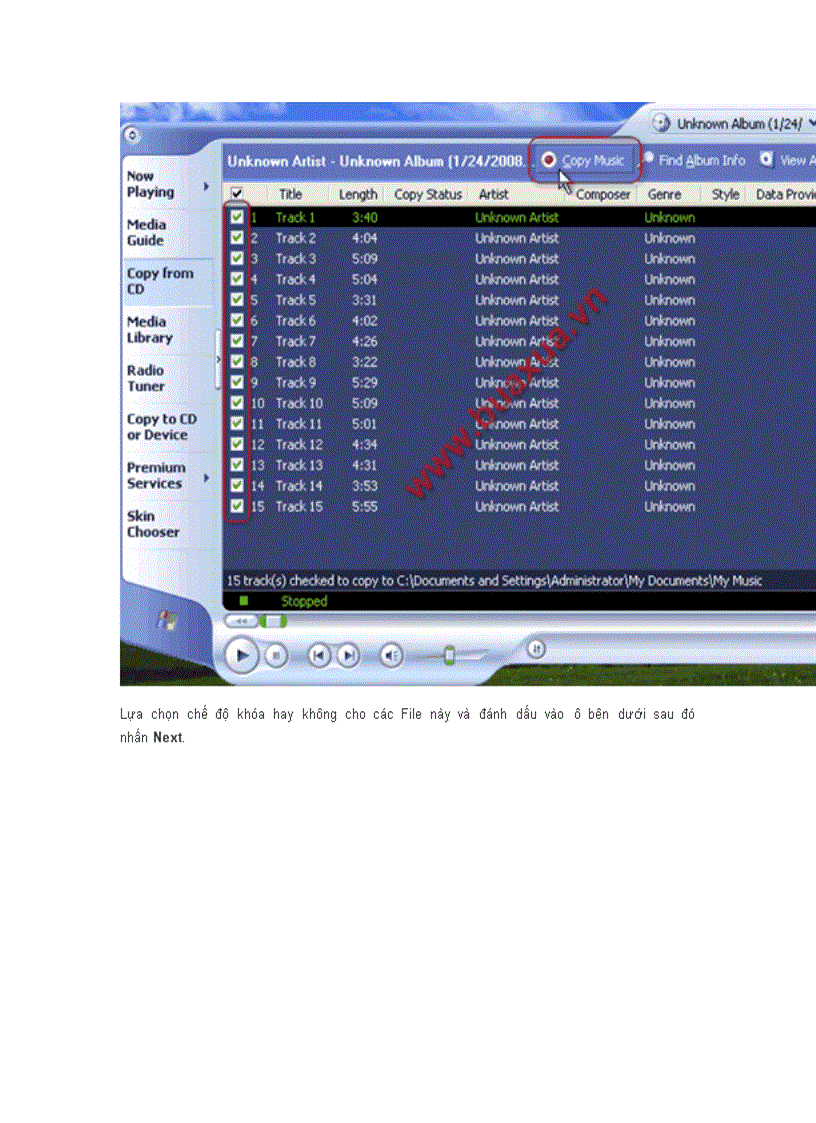Toggle the select-all tracks checkbox
816x1123 pixels.
pyautogui.click(x=236, y=194)
